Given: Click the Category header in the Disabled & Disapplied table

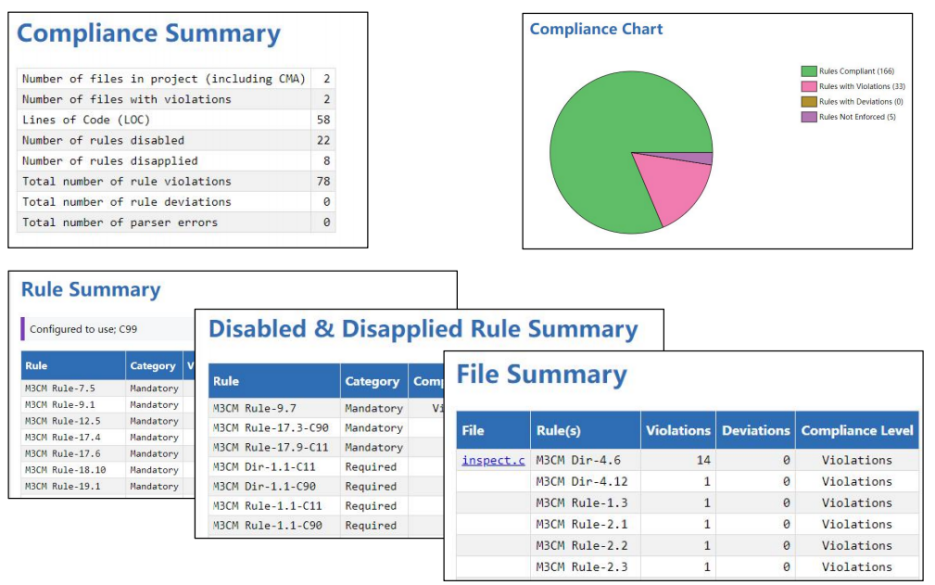Looking at the screenshot, I should (x=372, y=381).
